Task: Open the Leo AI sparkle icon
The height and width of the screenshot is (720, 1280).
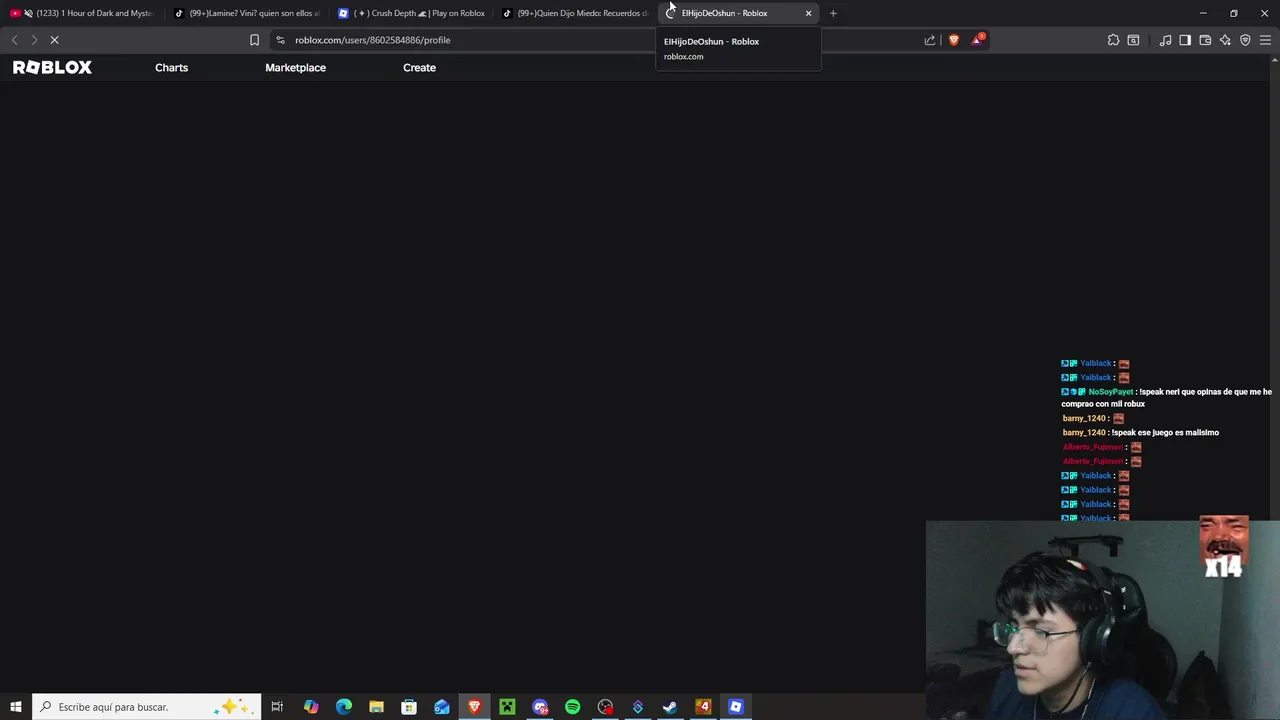Action: click(1225, 40)
